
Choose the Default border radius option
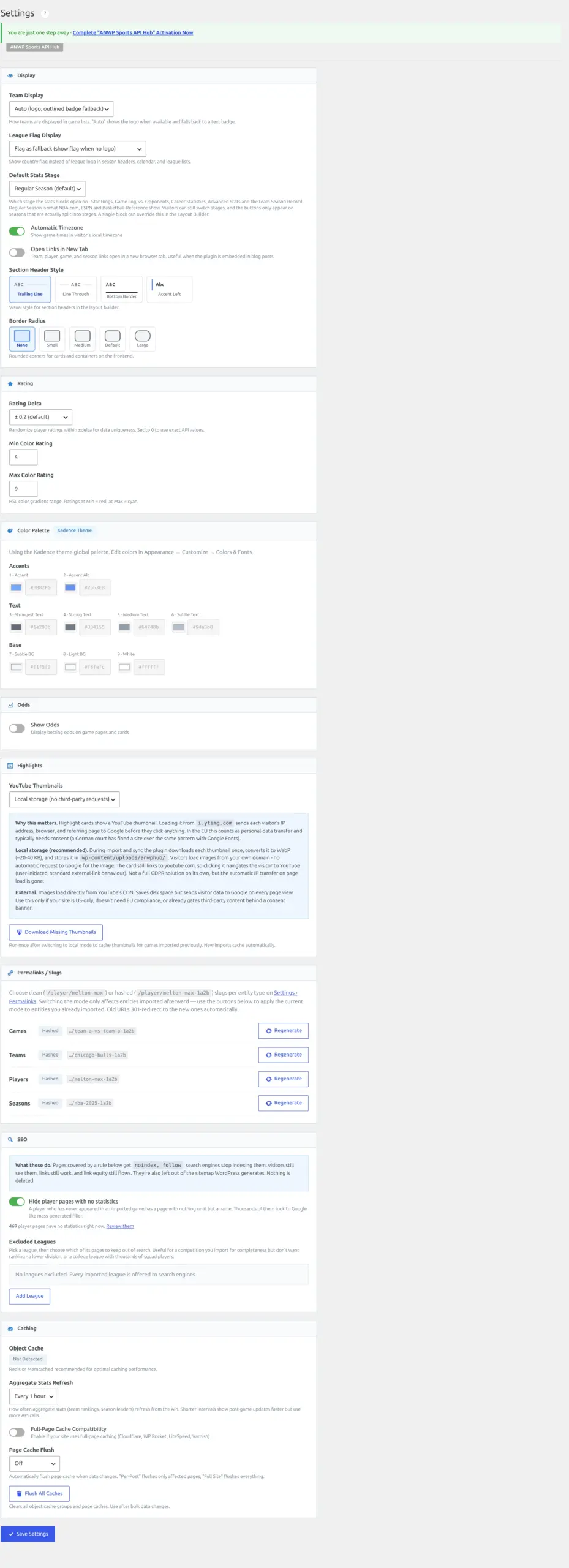(112, 338)
